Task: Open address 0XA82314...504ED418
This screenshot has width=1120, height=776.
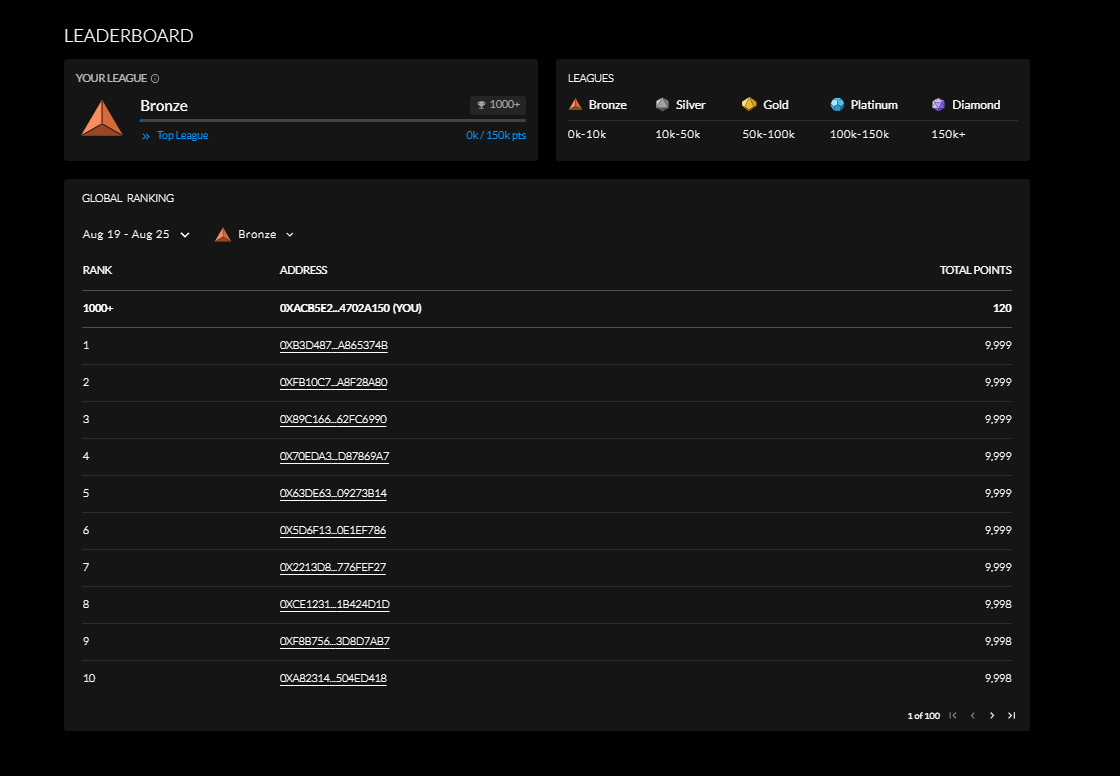Action: (333, 679)
